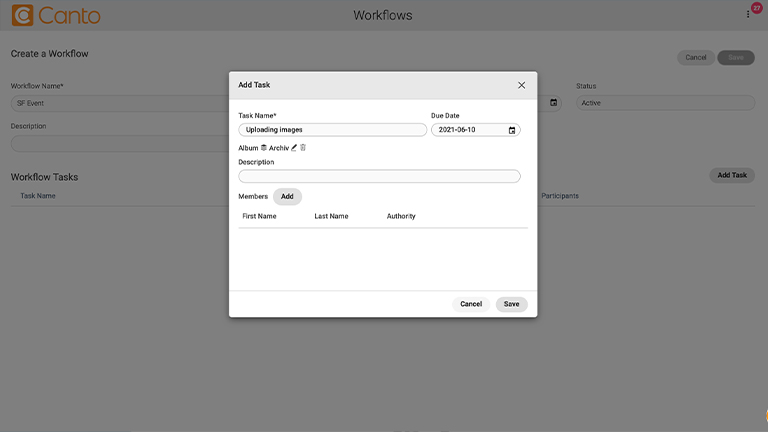
Task: Click the pencil edit icon next to Archiv
Action: pos(294,147)
